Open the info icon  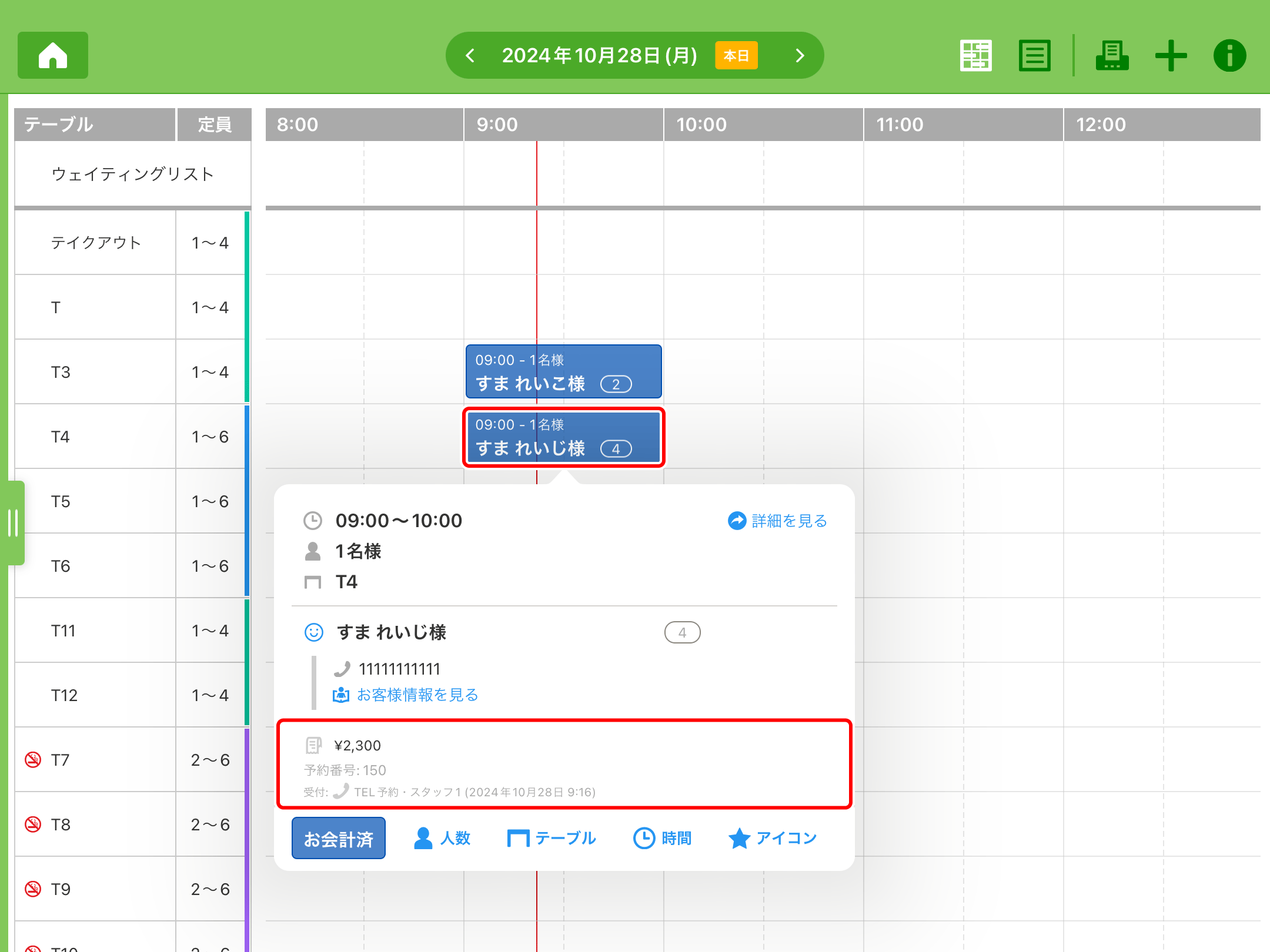point(1229,56)
